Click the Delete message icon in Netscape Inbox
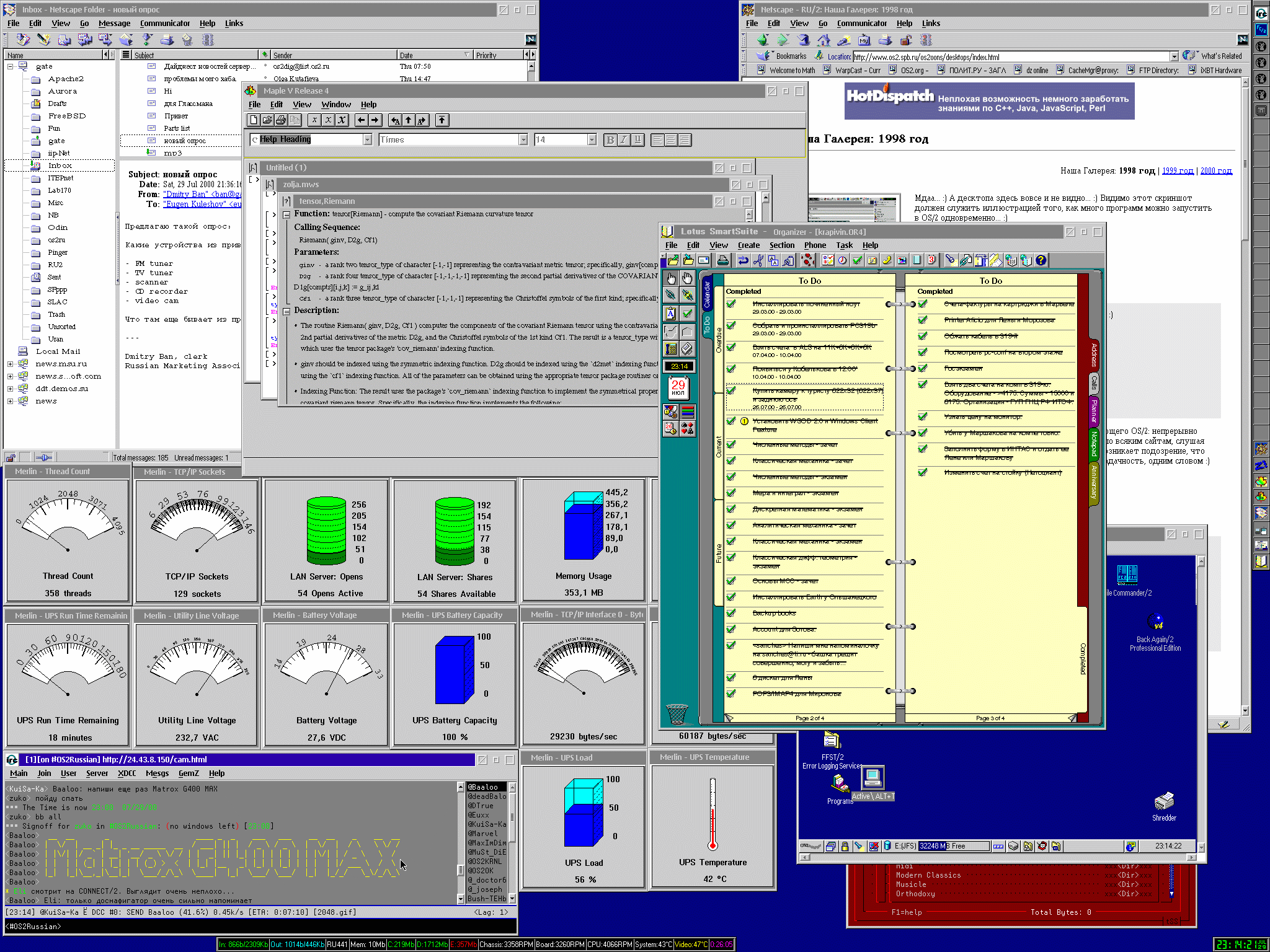The width and height of the screenshot is (1270, 952). click(x=187, y=40)
